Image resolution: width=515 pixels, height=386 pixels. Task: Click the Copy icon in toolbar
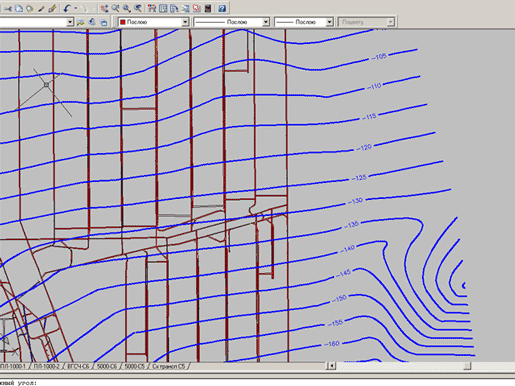pos(19,8)
